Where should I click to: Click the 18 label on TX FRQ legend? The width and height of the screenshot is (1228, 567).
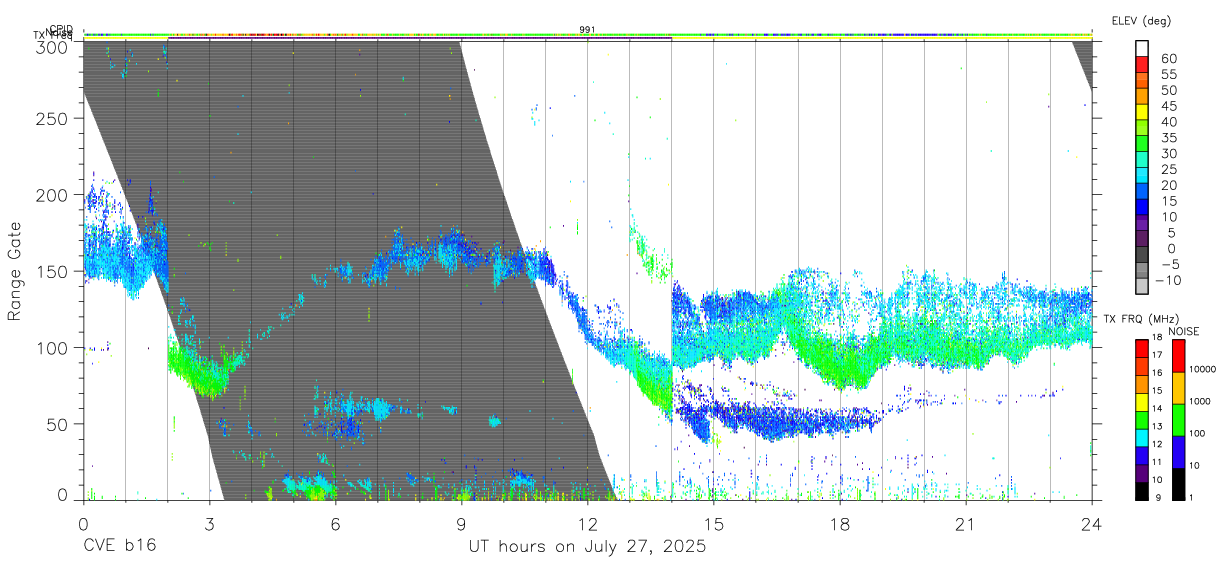(x=1159, y=338)
